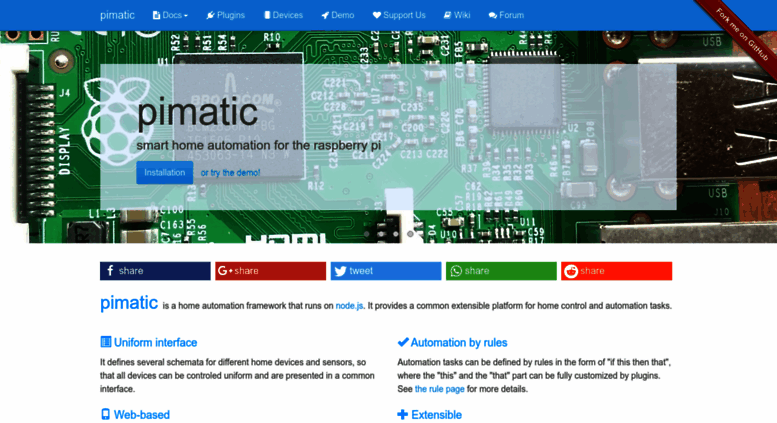This screenshot has width=777, height=423.
Task: Share on Facebook with the dark blue button
Action: point(155,271)
